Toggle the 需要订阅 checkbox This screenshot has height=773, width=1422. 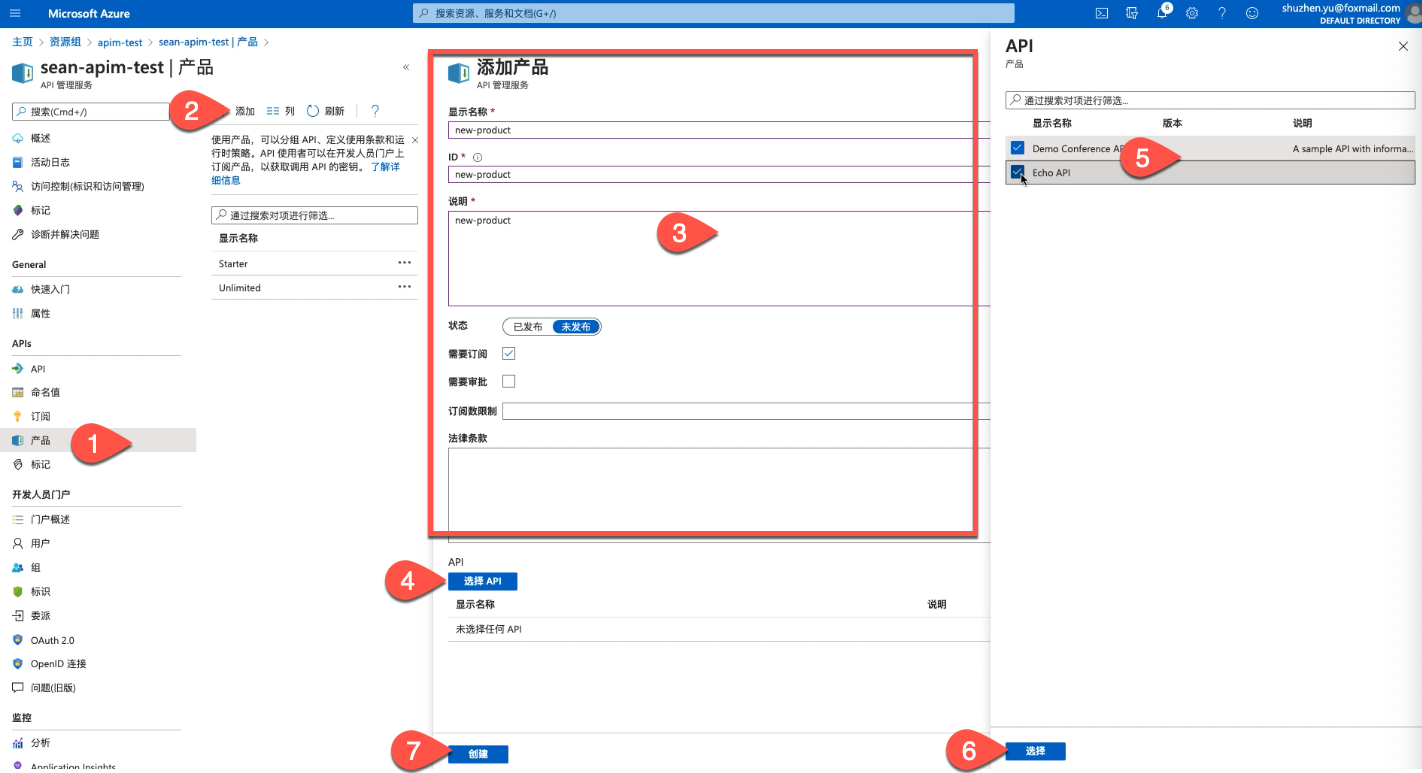[x=508, y=354]
